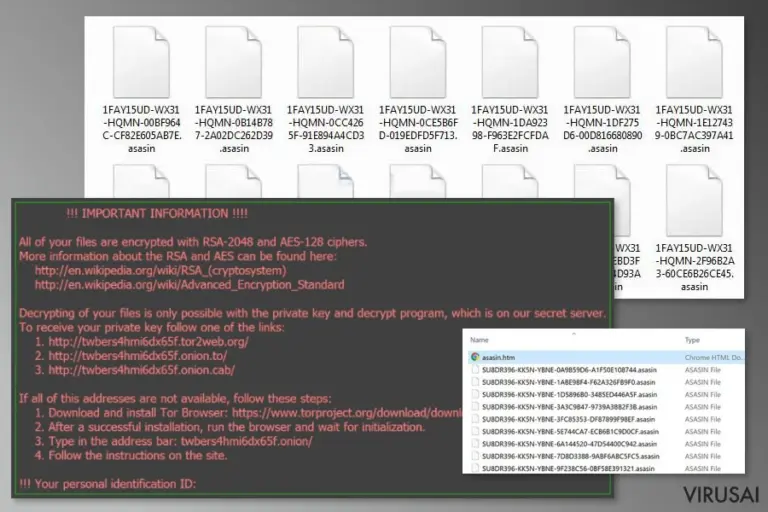Click 'Follow the instructions on the site.' line
Image resolution: width=768 pixels, height=512 pixels.
point(138,456)
